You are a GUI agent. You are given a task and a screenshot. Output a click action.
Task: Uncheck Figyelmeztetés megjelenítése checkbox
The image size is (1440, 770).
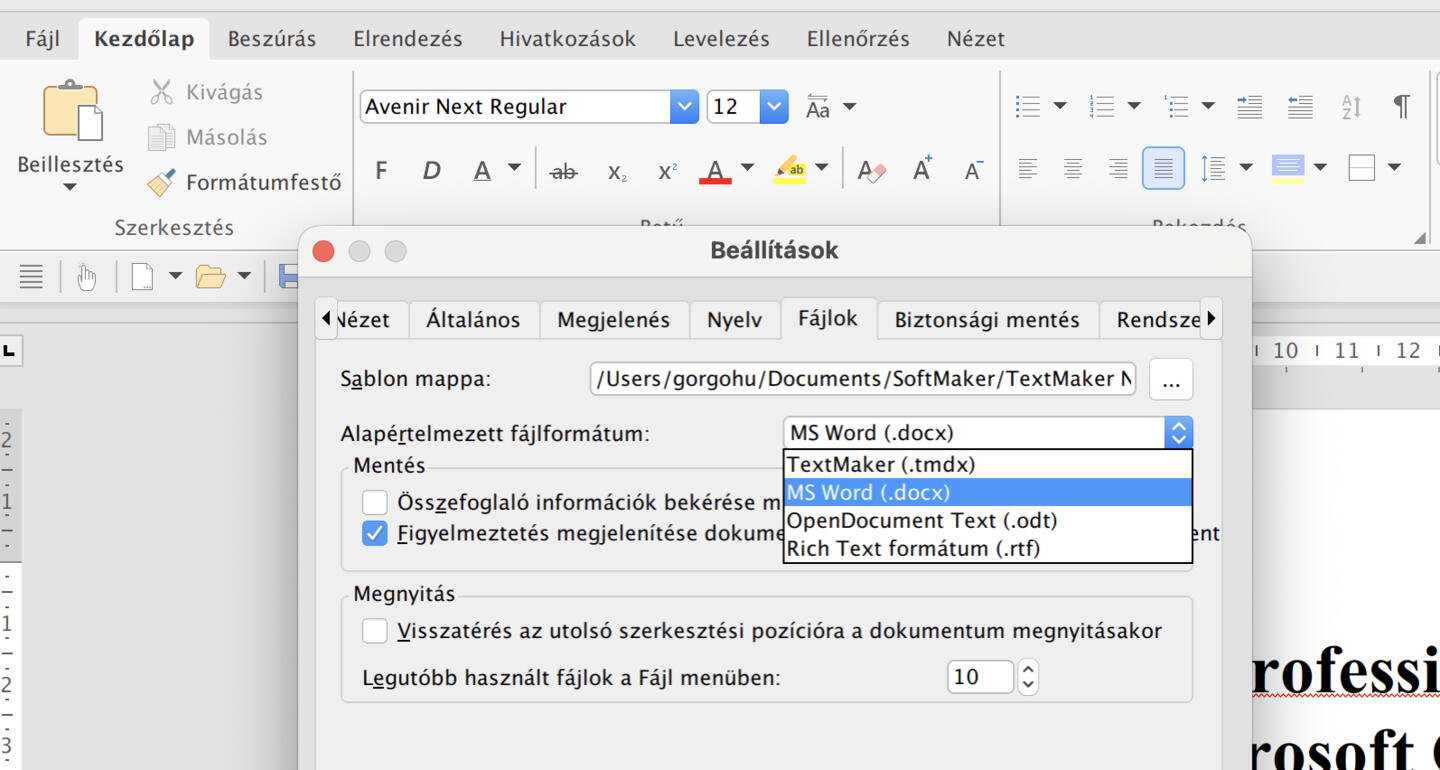click(x=375, y=533)
